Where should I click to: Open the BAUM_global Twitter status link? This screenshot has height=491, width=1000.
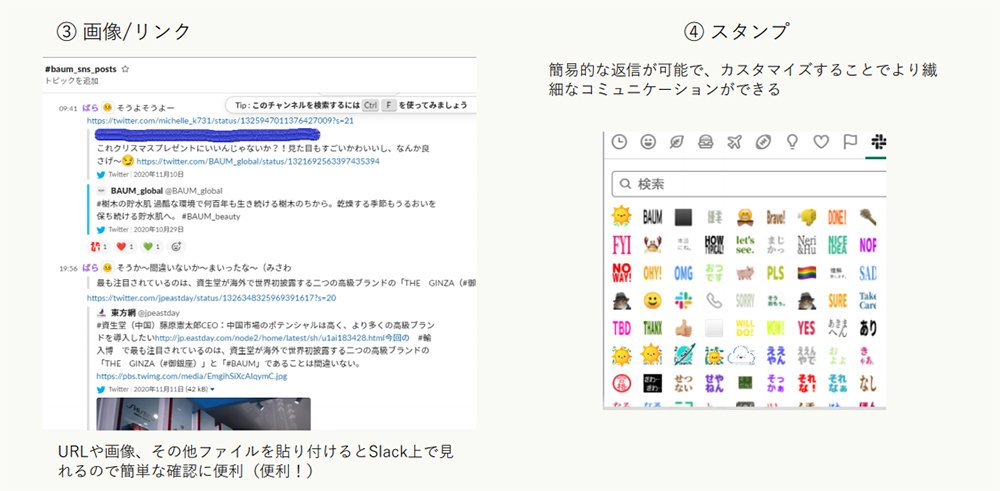[x=258, y=162]
